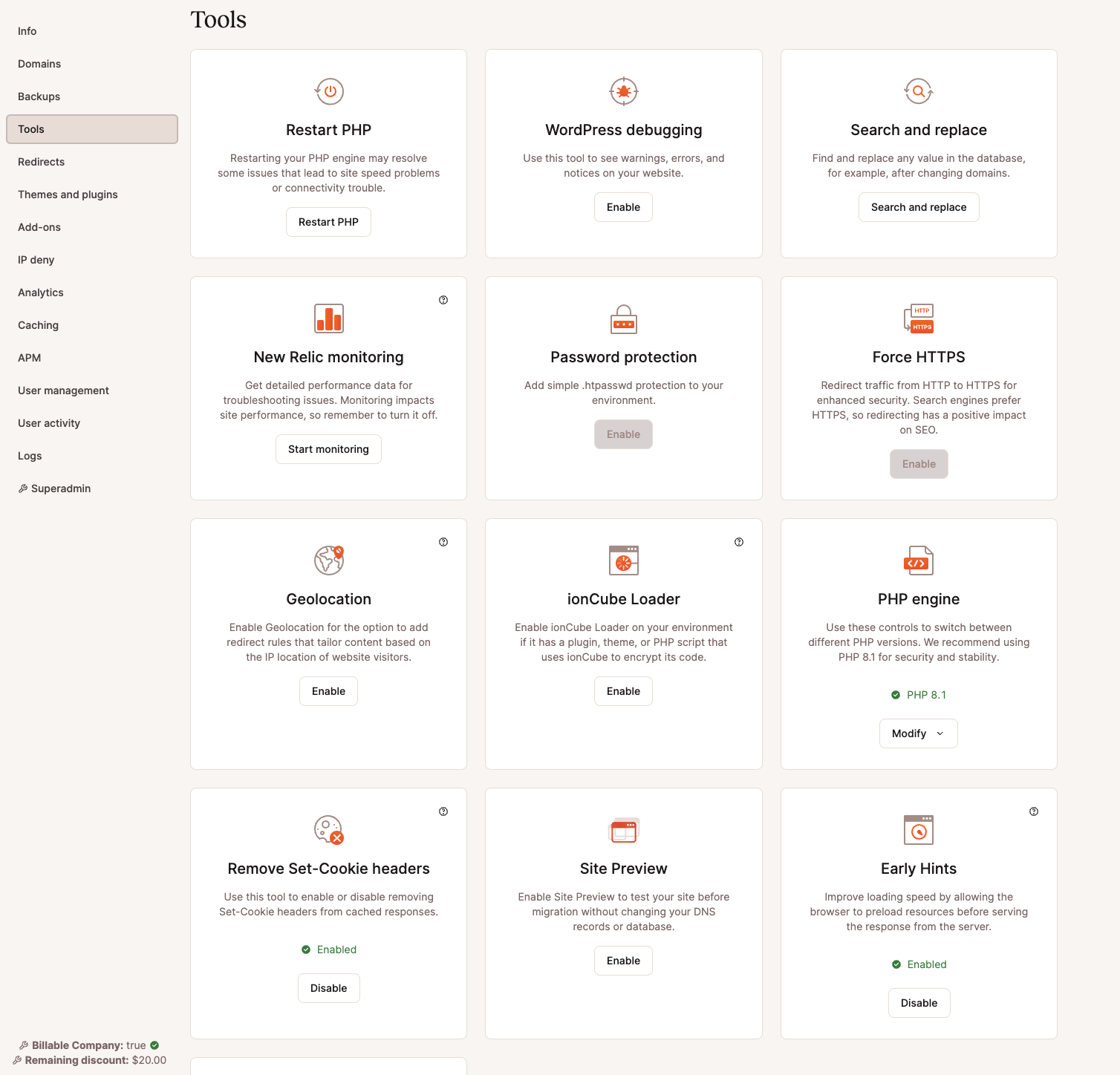The width and height of the screenshot is (1120, 1075).
Task: View Analytics page
Action: [x=92, y=293]
